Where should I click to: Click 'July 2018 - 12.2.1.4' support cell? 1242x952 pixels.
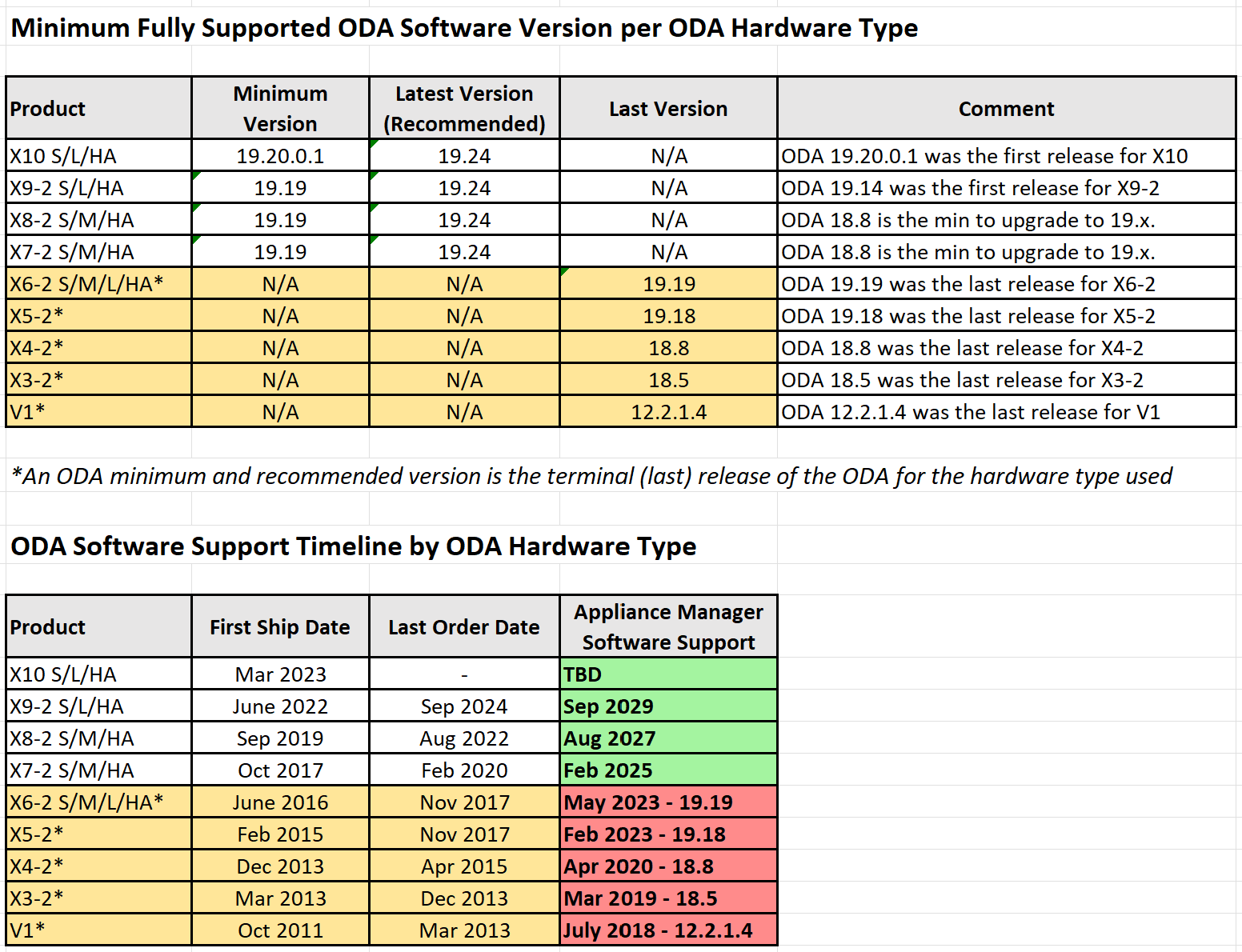pos(668,930)
